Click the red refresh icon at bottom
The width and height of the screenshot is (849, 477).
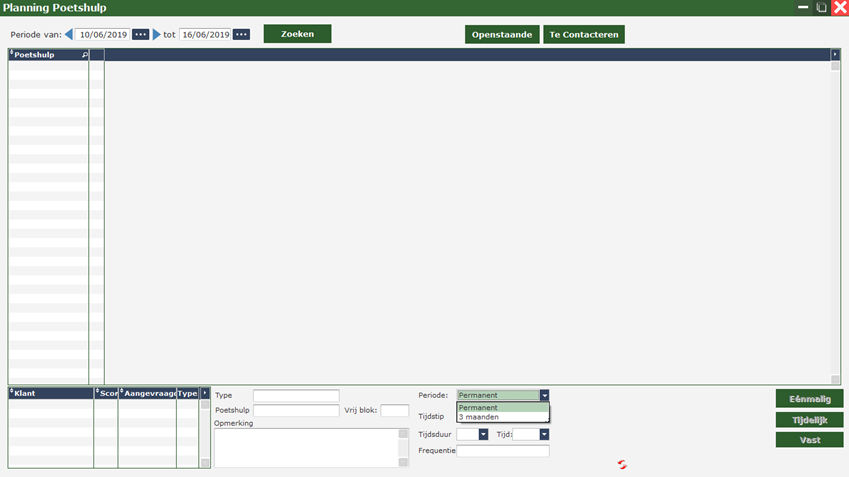pyautogui.click(x=622, y=464)
